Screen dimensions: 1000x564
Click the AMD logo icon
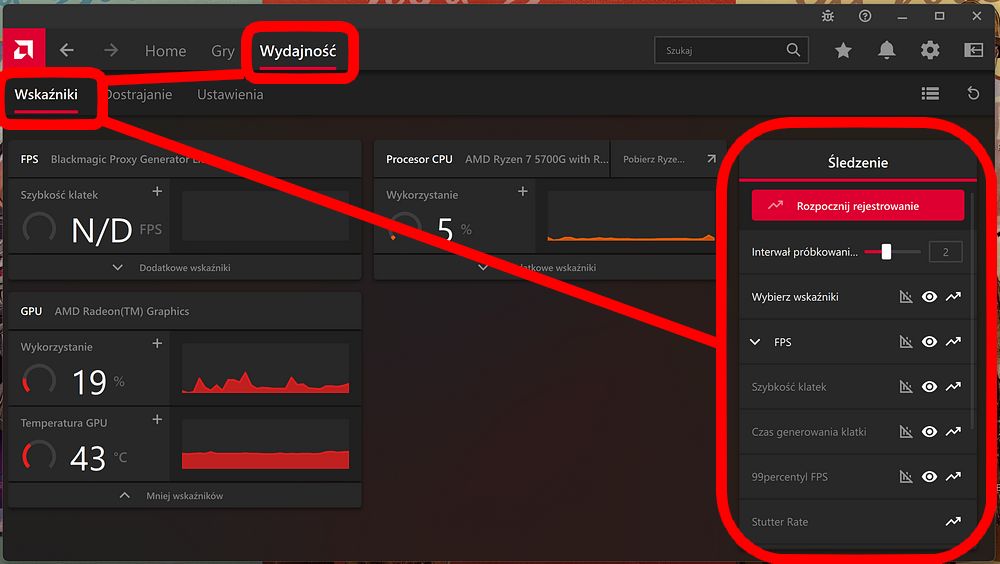pos(24,50)
